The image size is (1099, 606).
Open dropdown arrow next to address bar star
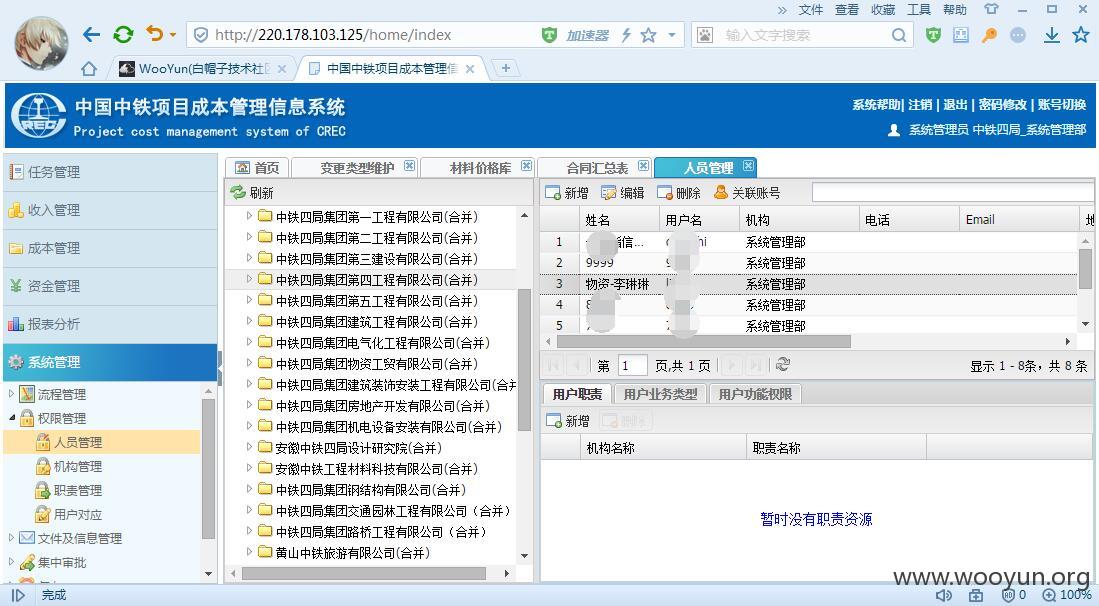671,35
